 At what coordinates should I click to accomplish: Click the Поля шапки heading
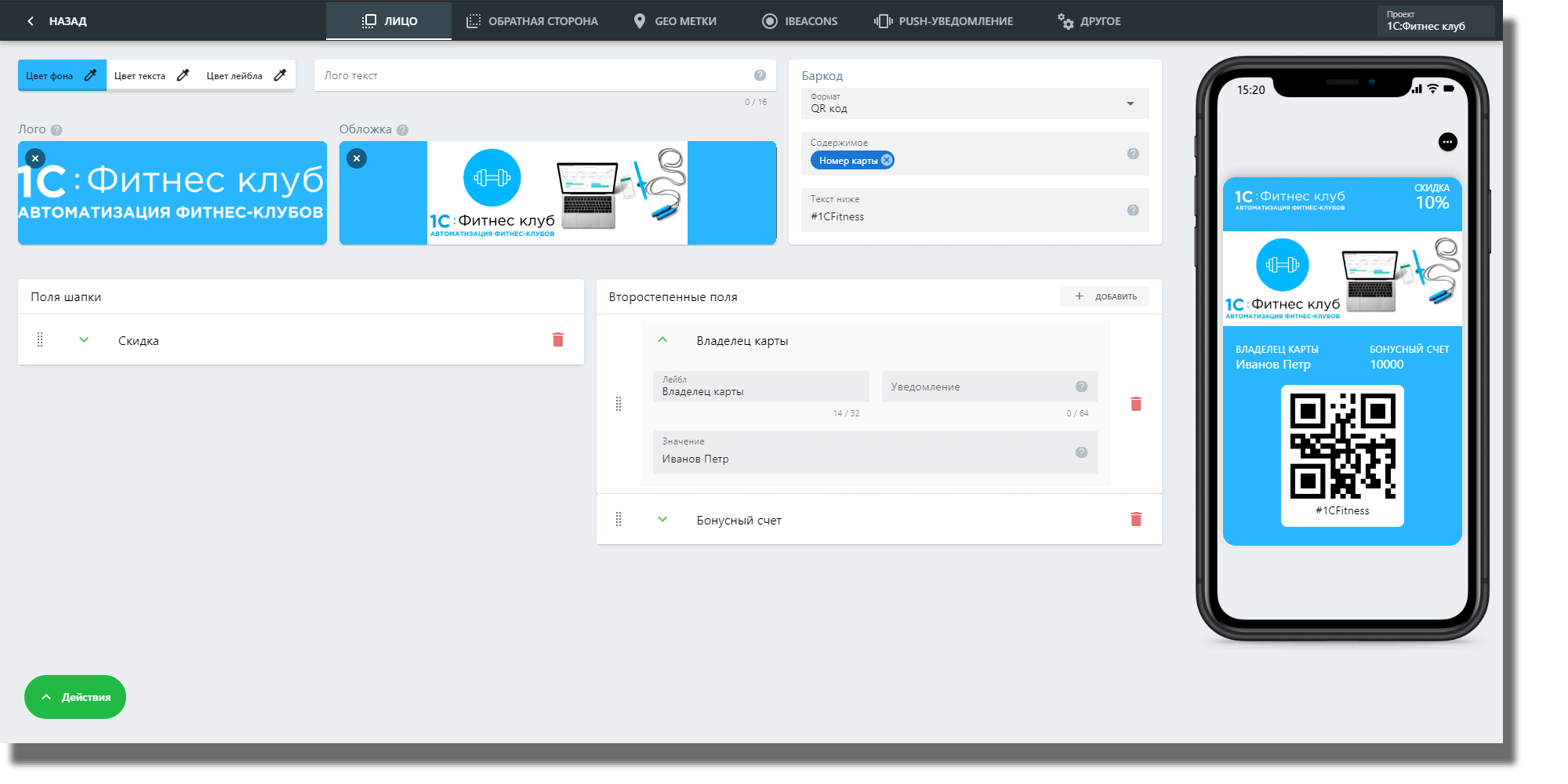point(66,297)
